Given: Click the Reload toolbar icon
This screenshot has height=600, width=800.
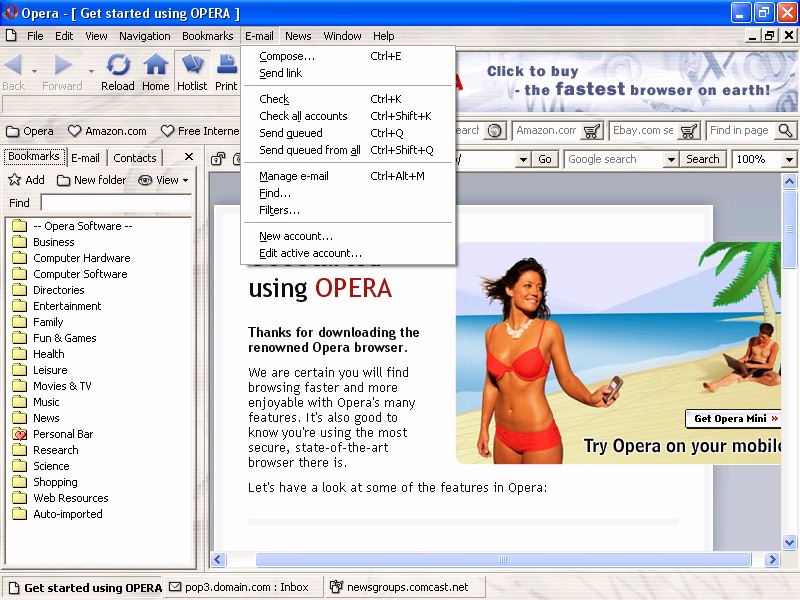Looking at the screenshot, I should click(x=117, y=67).
